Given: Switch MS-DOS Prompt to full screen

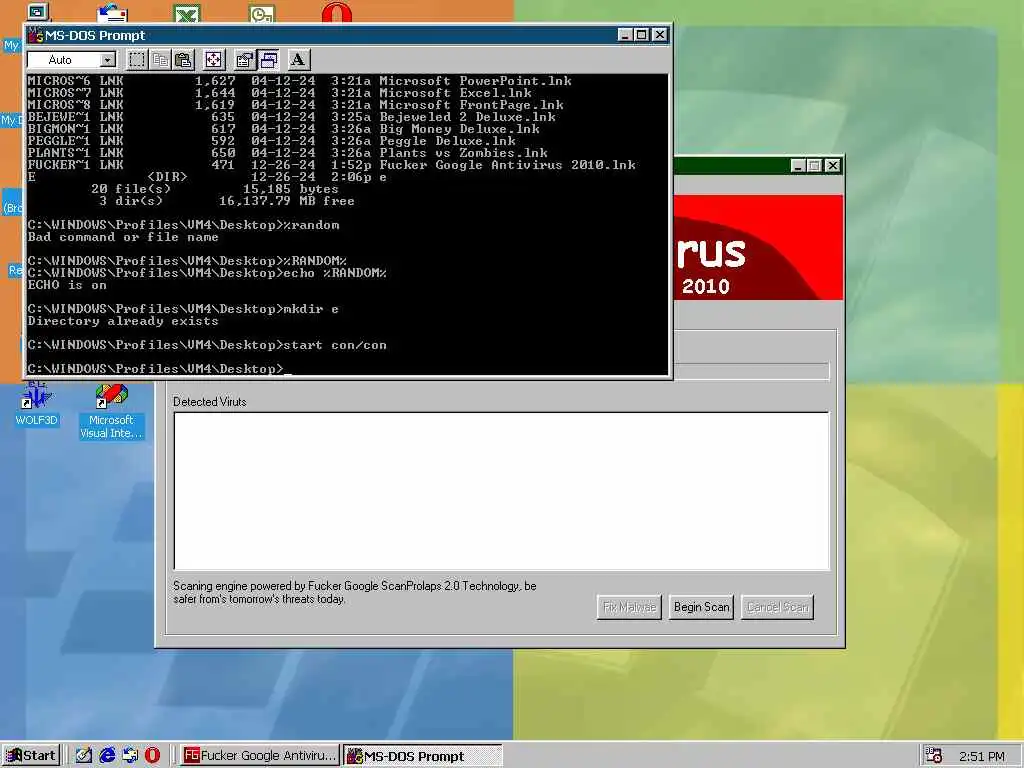Looking at the screenshot, I should 214,60.
